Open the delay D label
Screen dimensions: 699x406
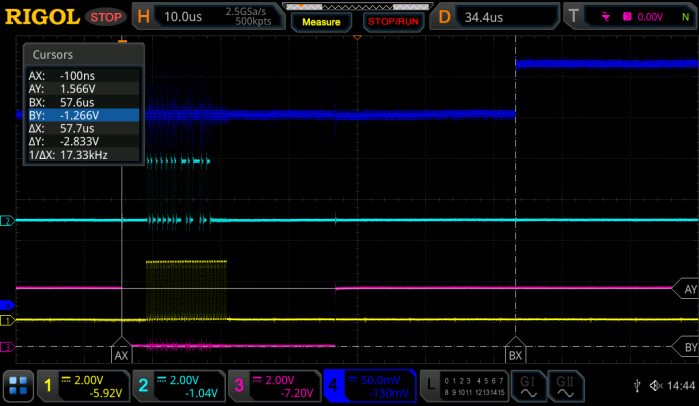(444, 17)
